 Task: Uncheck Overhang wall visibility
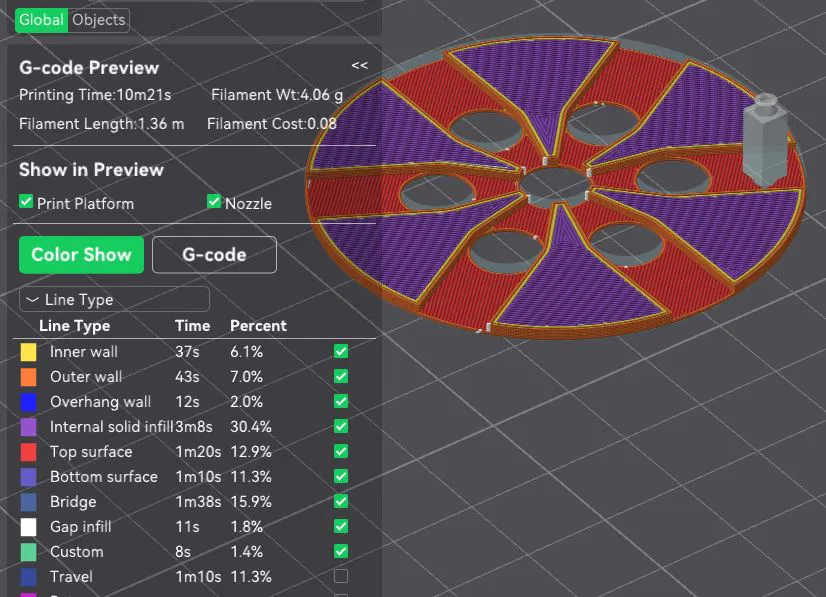[341, 401]
